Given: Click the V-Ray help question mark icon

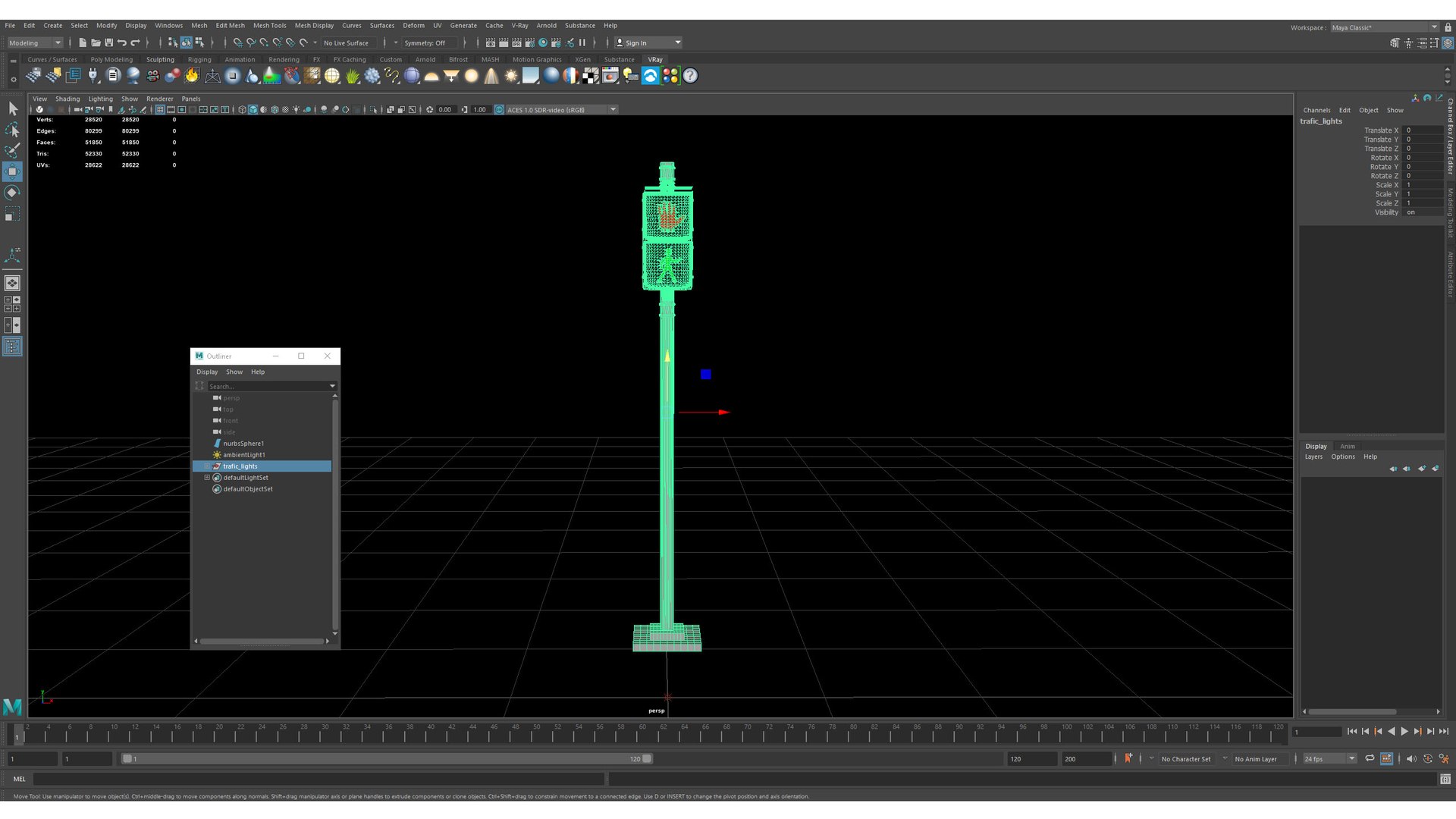Looking at the screenshot, I should click(690, 75).
